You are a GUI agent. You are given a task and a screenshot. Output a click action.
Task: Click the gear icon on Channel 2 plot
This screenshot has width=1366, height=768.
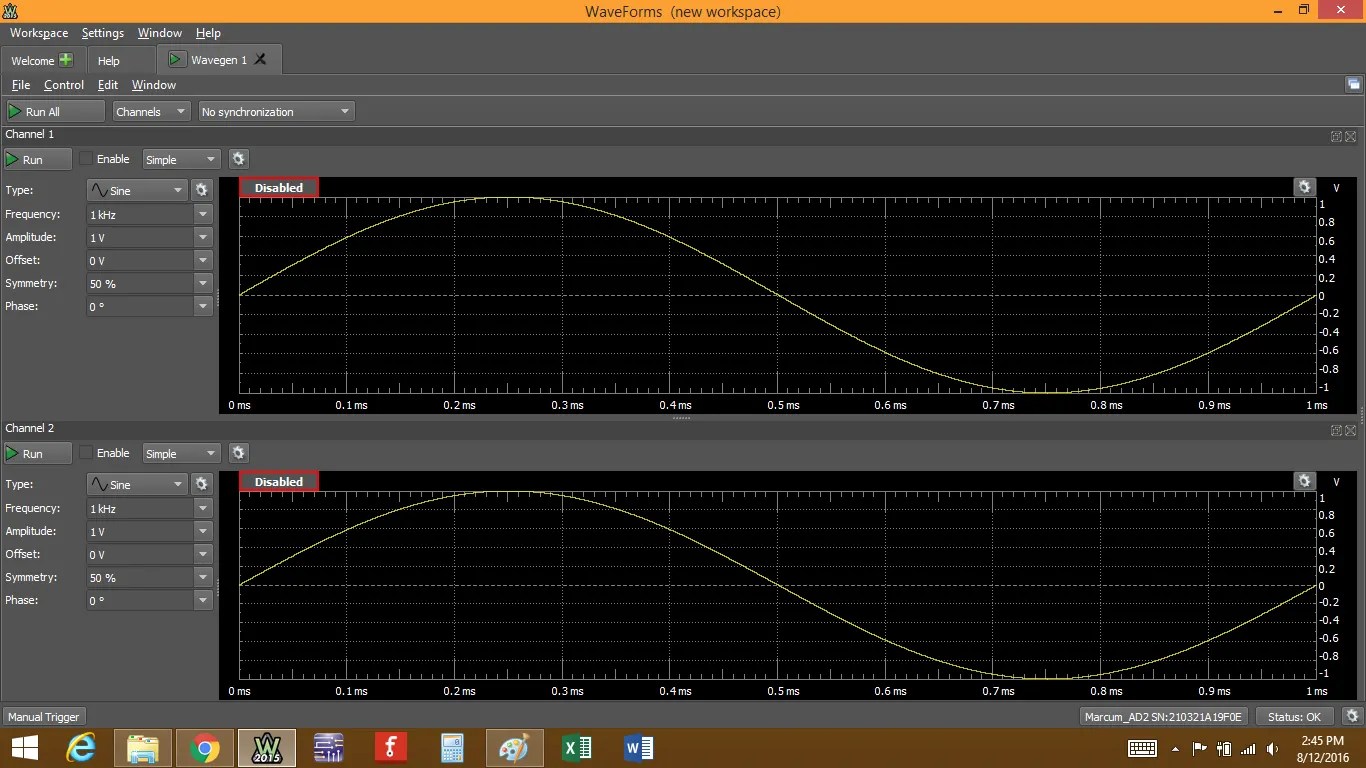pos(1304,480)
